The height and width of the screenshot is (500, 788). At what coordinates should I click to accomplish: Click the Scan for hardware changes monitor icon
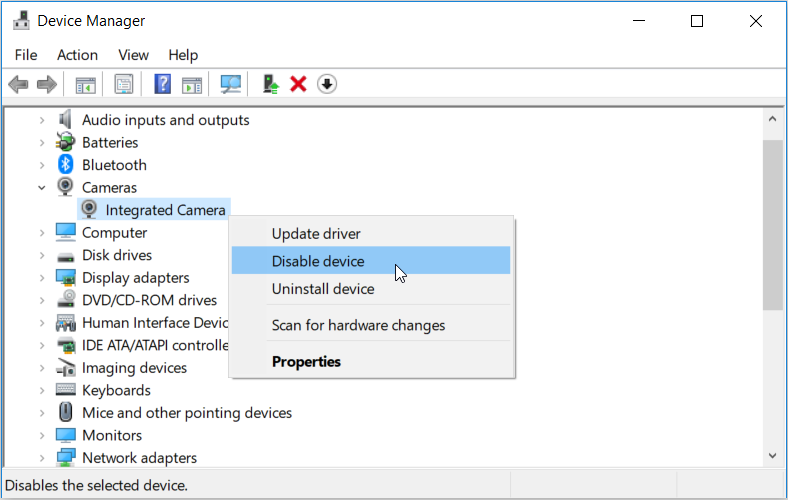[231, 84]
